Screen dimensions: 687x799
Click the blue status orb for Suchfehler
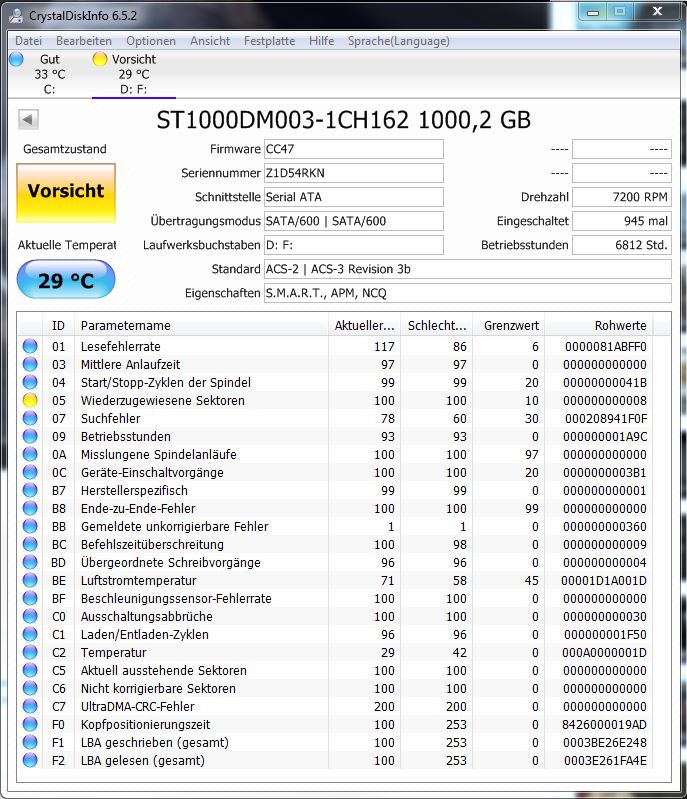tap(30, 418)
